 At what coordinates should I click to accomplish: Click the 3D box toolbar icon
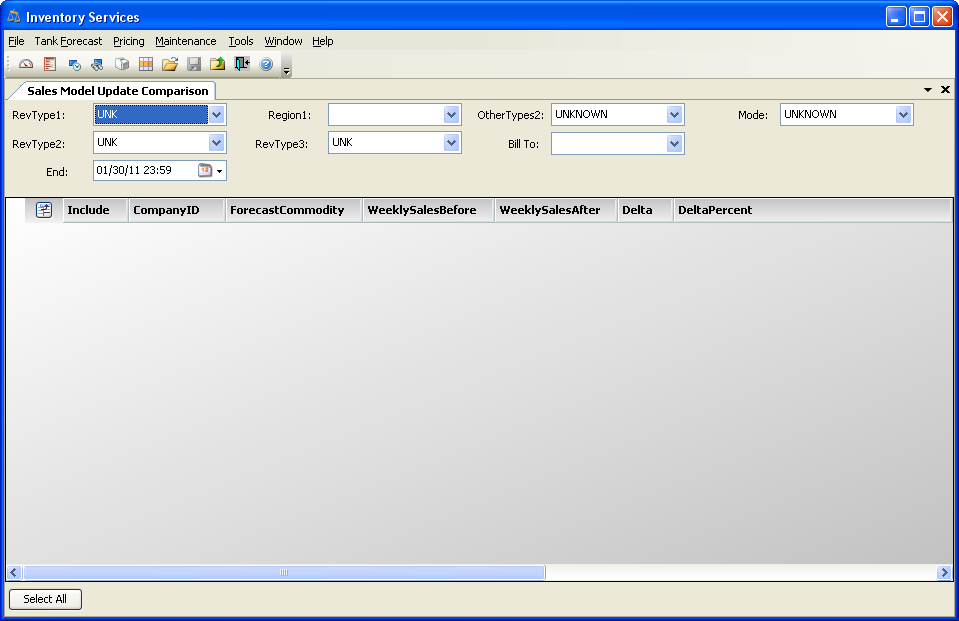coord(121,64)
